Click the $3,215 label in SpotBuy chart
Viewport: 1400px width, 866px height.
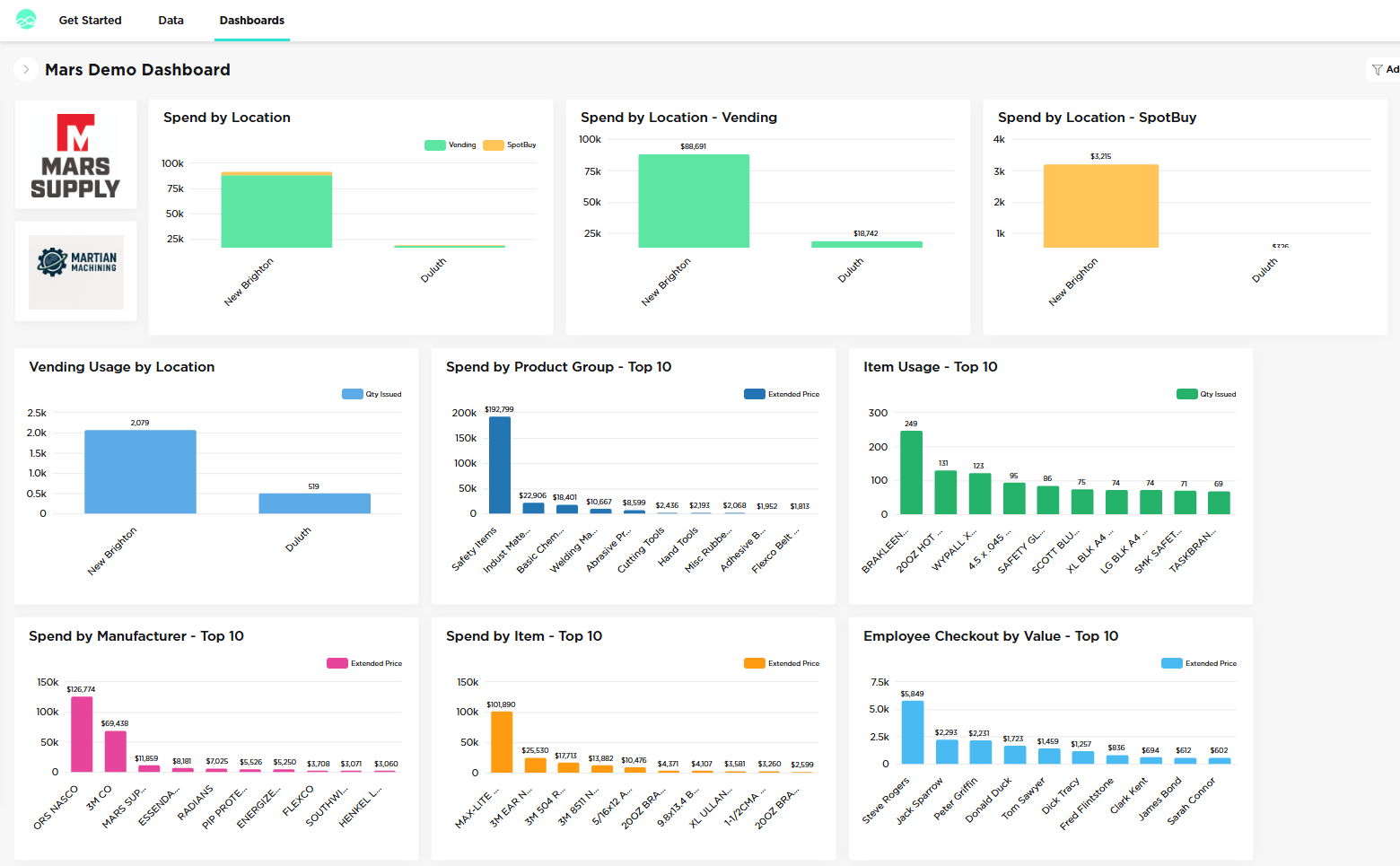click(x=1100, y=156)
